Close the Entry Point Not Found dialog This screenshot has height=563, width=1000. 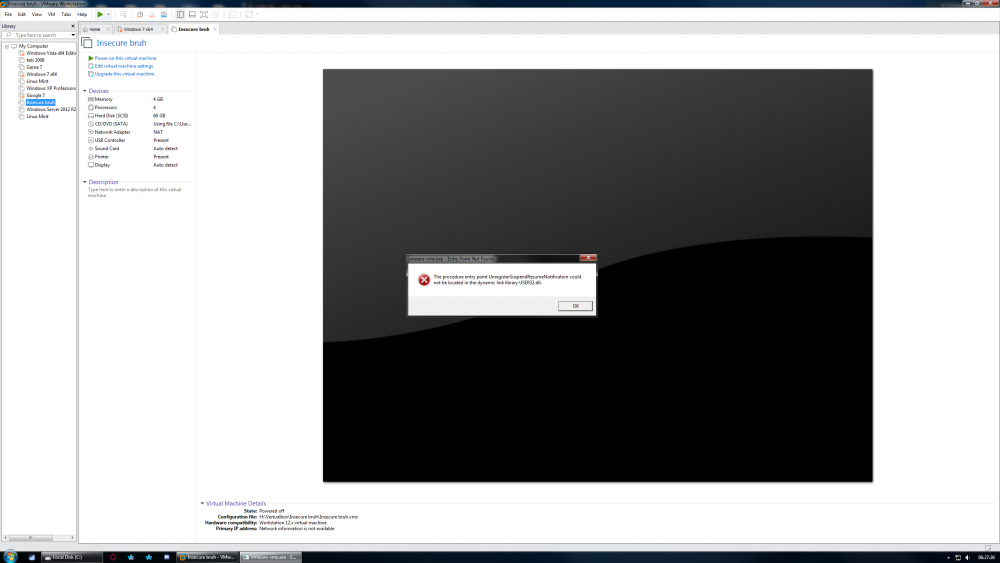(x=588, y=258)
